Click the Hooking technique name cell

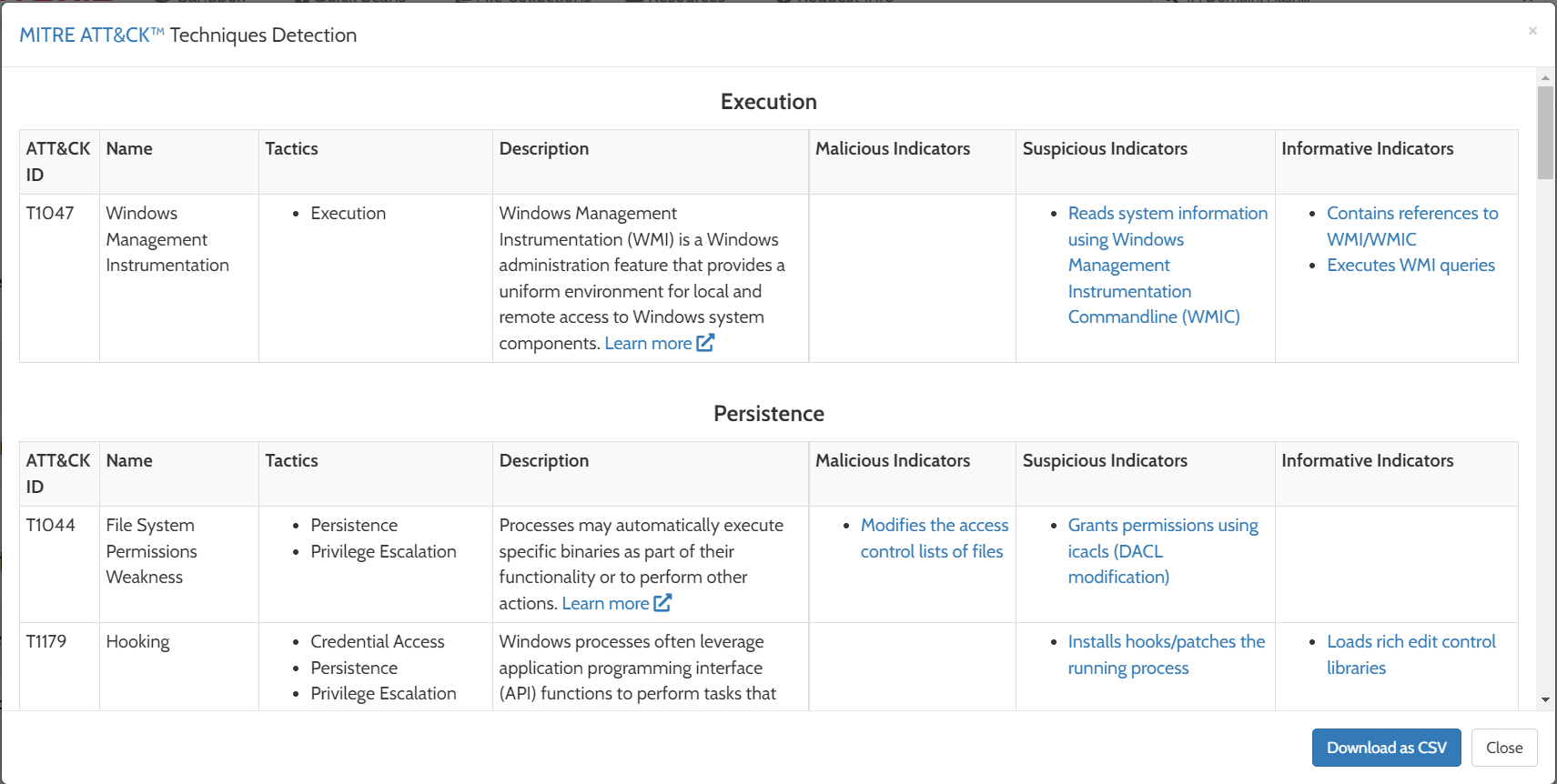tap(137, 641)
